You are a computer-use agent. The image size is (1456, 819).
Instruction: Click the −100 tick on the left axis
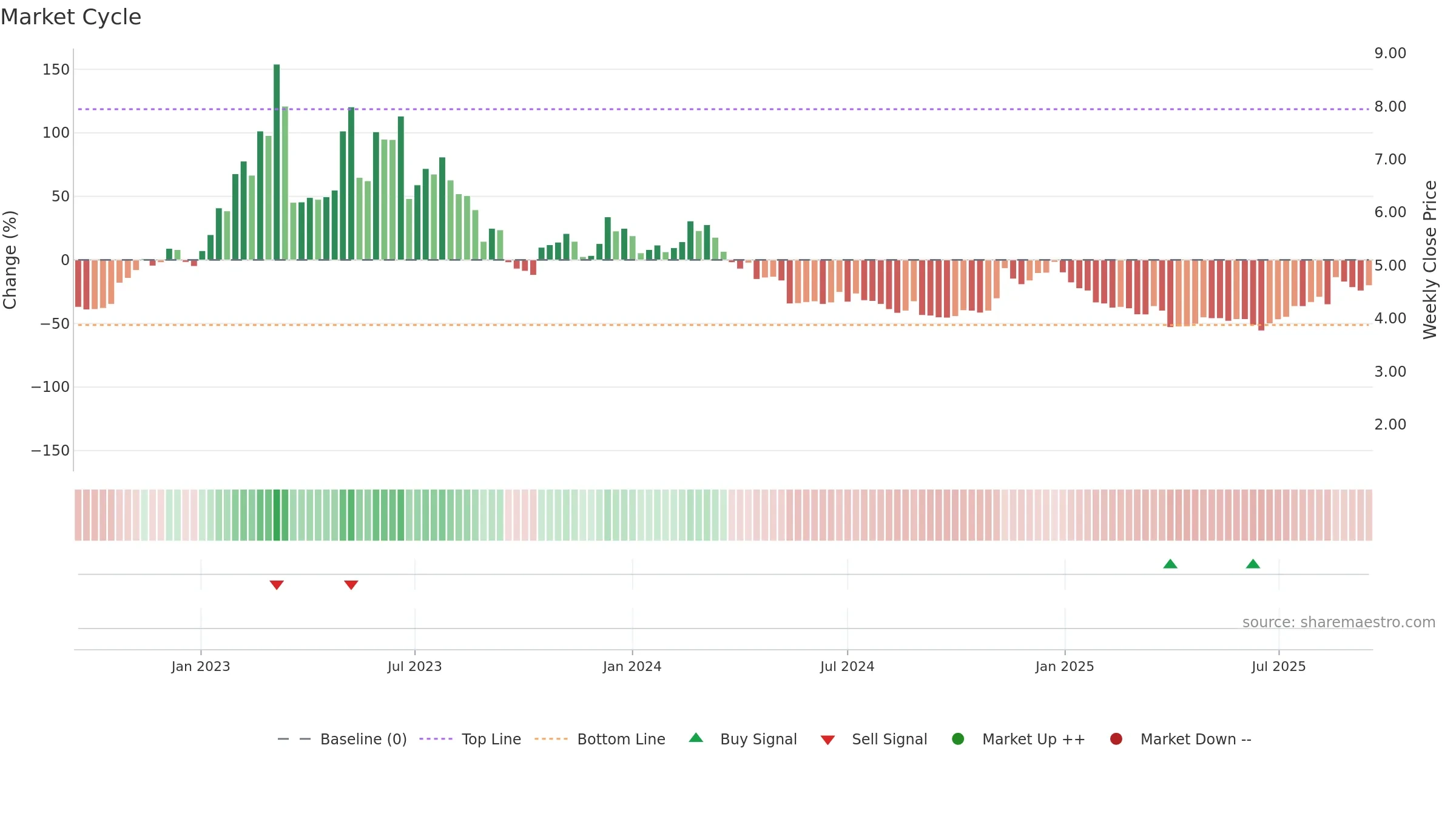click(50, 386)
